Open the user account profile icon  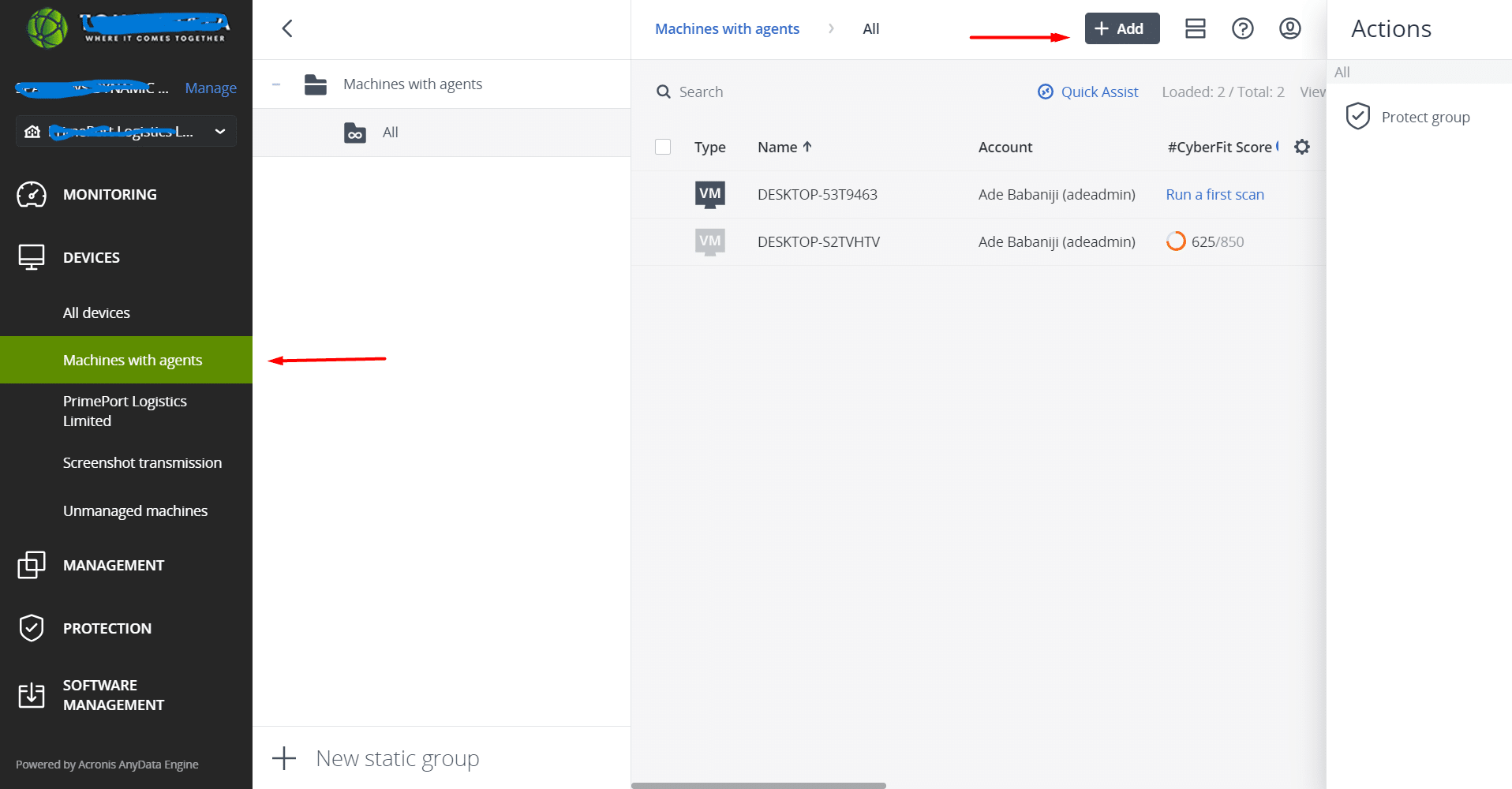[1289, 29]
